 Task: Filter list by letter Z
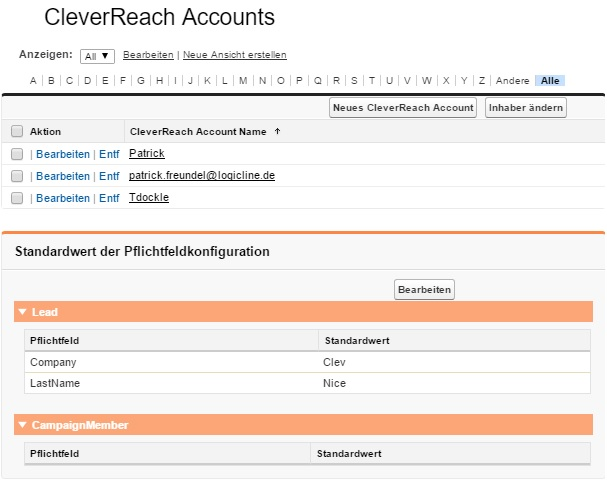coord(482,81)
